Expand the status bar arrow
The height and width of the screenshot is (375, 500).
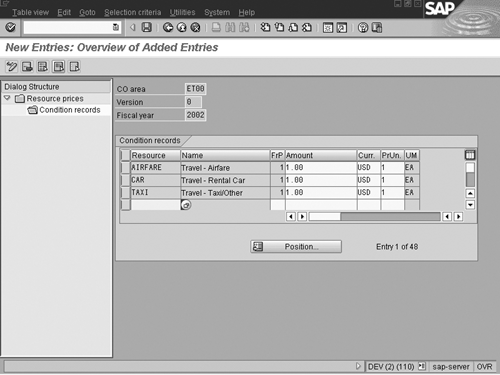coord(358,366)
